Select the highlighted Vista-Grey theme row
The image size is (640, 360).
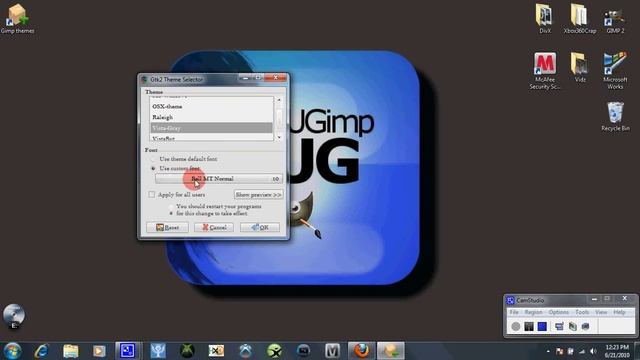click(x=211, y=128)
